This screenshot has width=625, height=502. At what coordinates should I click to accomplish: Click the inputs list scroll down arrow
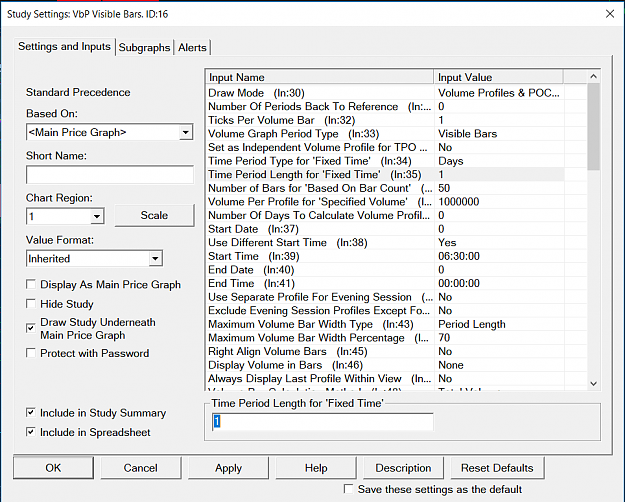click(594, 384)
